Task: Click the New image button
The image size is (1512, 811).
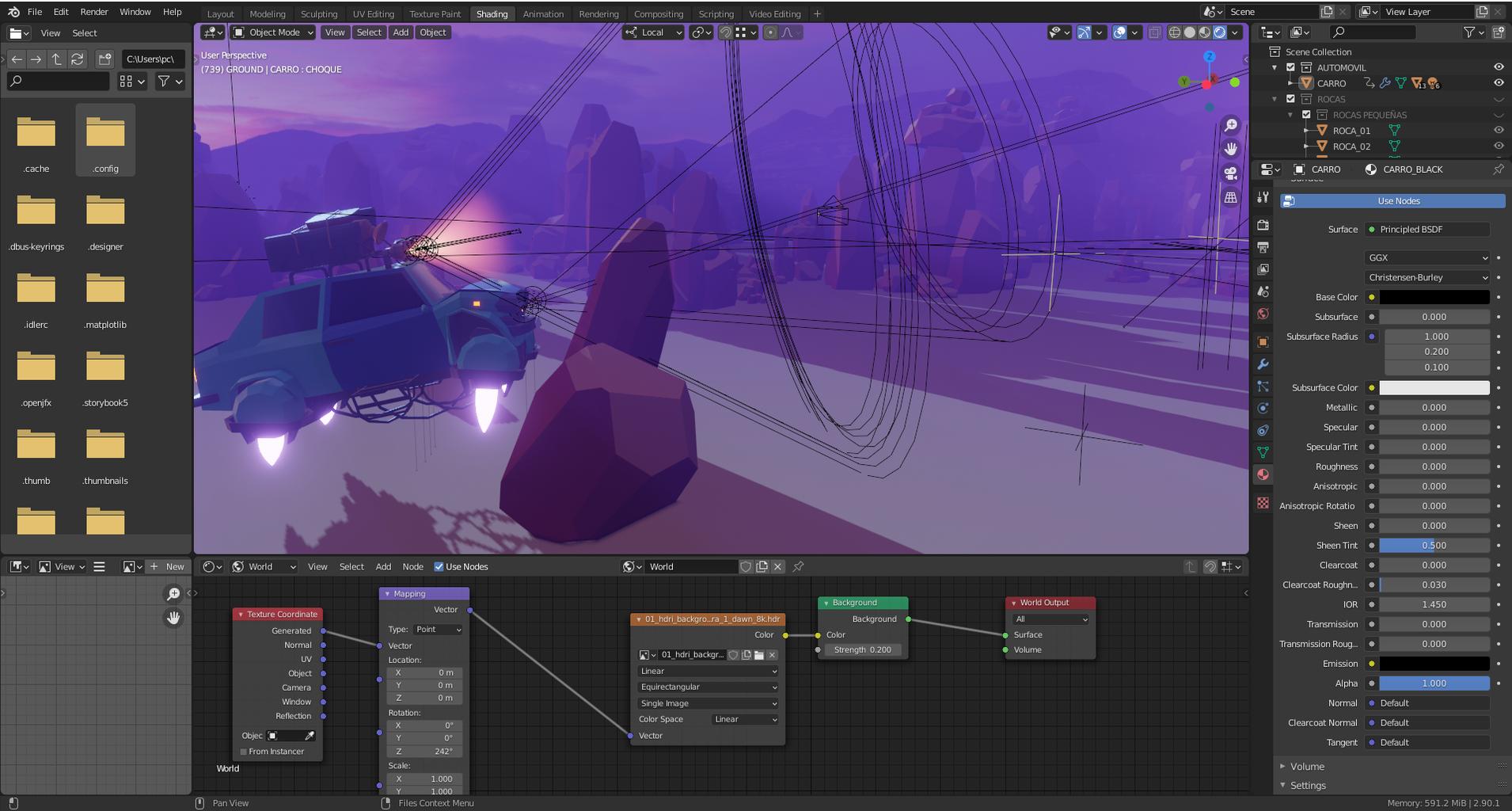Action: (168, 567)
